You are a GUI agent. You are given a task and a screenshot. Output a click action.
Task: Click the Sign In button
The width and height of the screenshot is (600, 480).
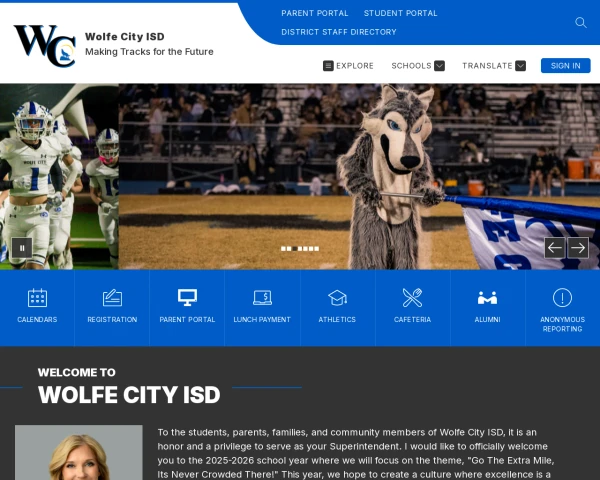[565, 66]
